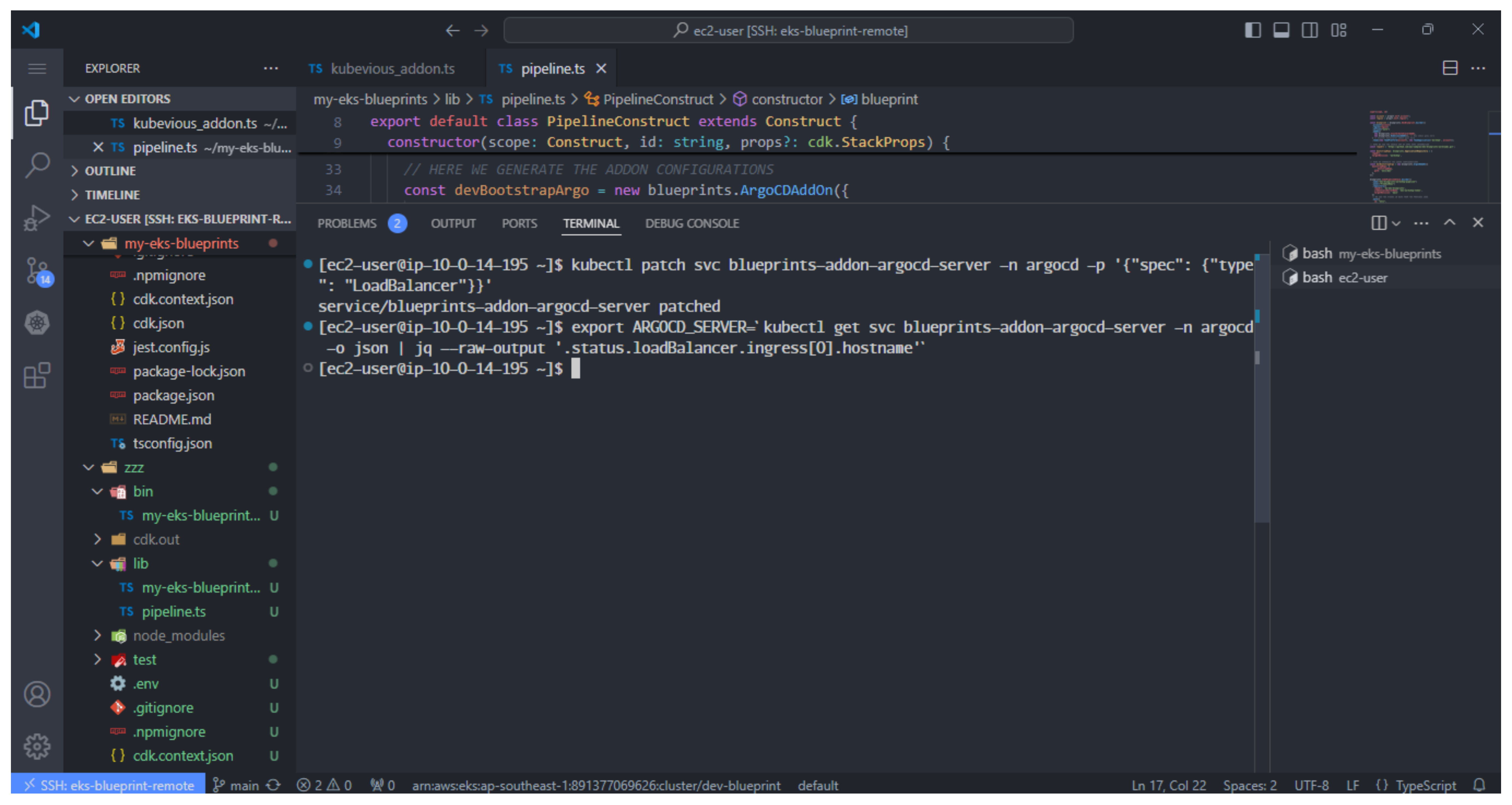Screen dimensions: 1512x805
Task: Open the Run and Debug view
Action: pyautogui.click(x=37, y=218)
